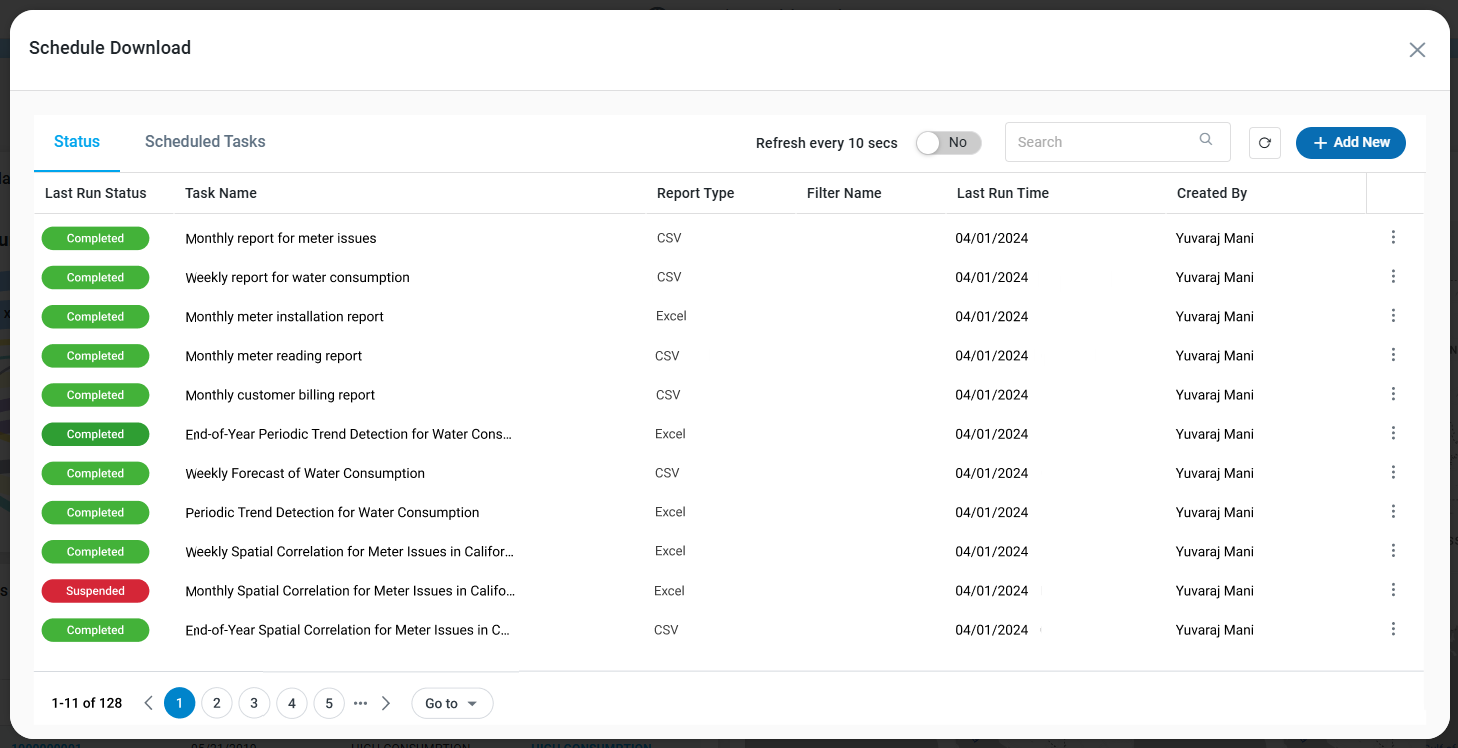
Task: Jump to page 3 in pagination
Action: [x=254, y=703]
